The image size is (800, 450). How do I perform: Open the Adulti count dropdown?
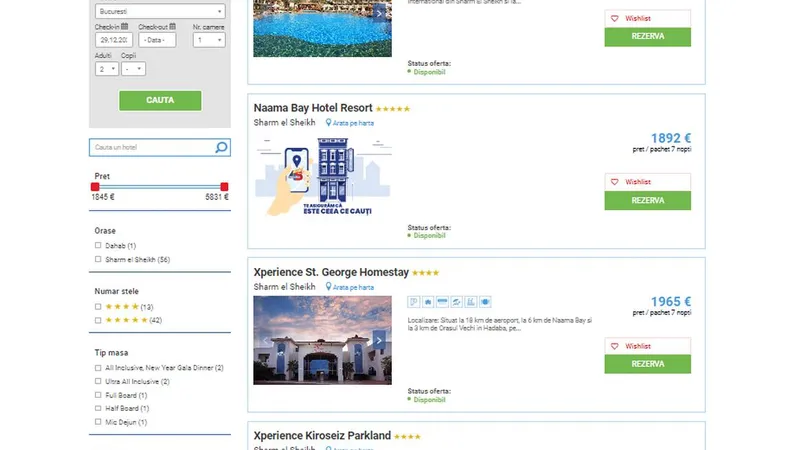coord(107,69)
